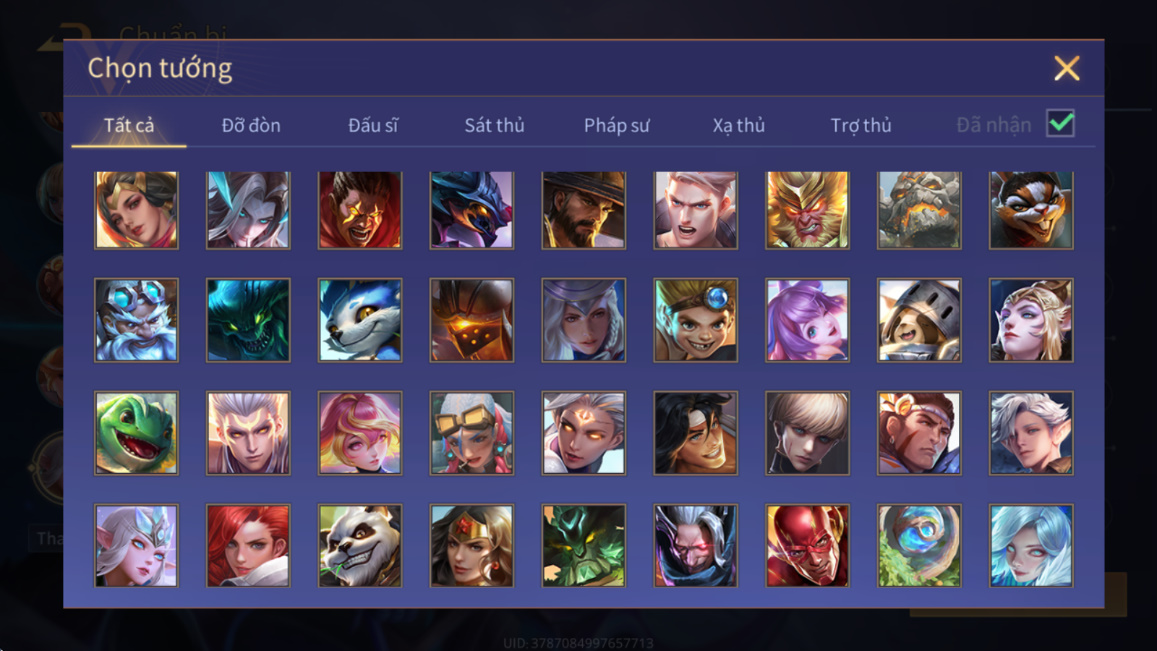Open the Trợ thủ tab
1157x651 pixels.
[x=860, y=125]
